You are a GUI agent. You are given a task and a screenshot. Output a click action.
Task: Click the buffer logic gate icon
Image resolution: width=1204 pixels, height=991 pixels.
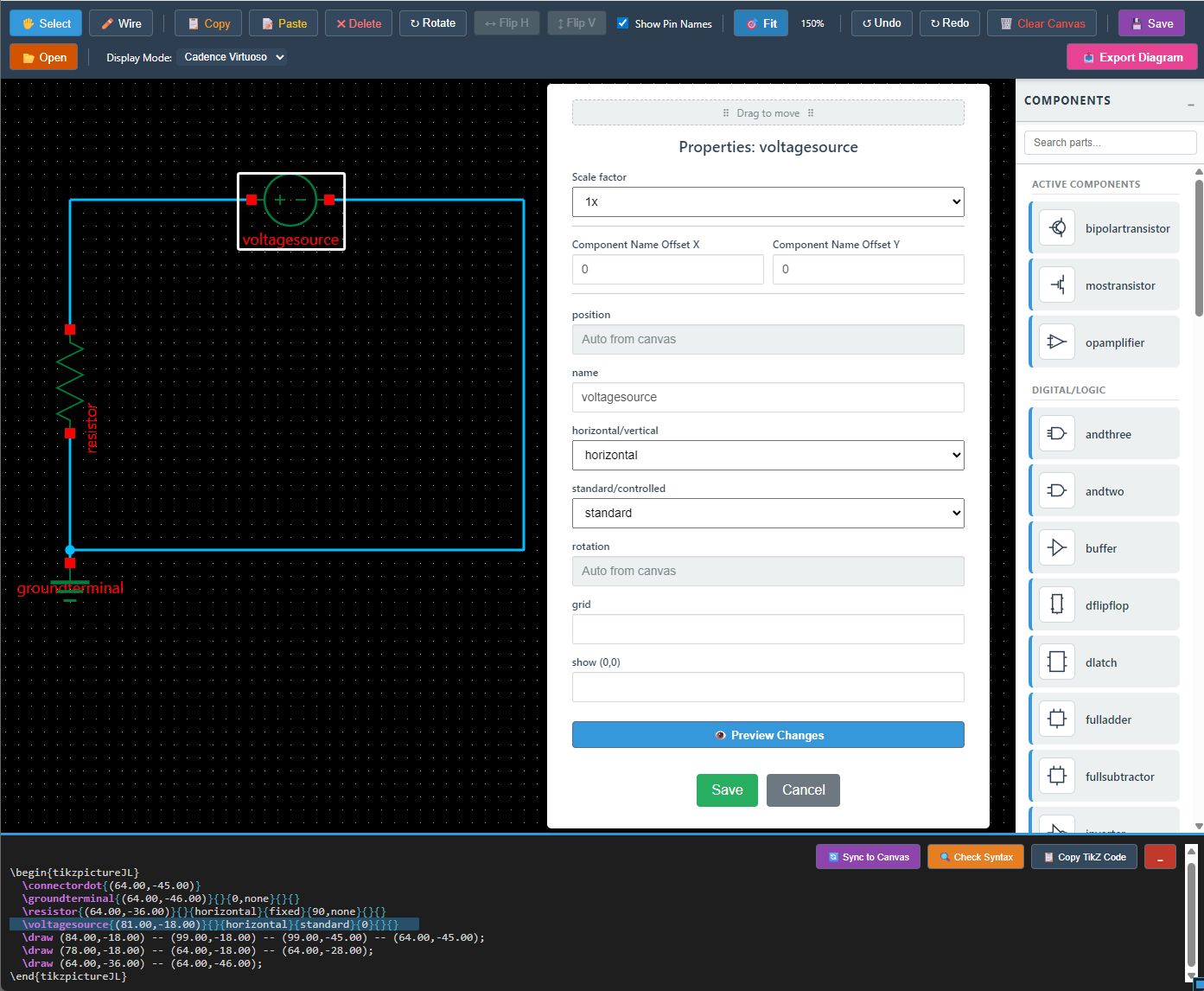pyautogui.click(x=1056, y=547)
